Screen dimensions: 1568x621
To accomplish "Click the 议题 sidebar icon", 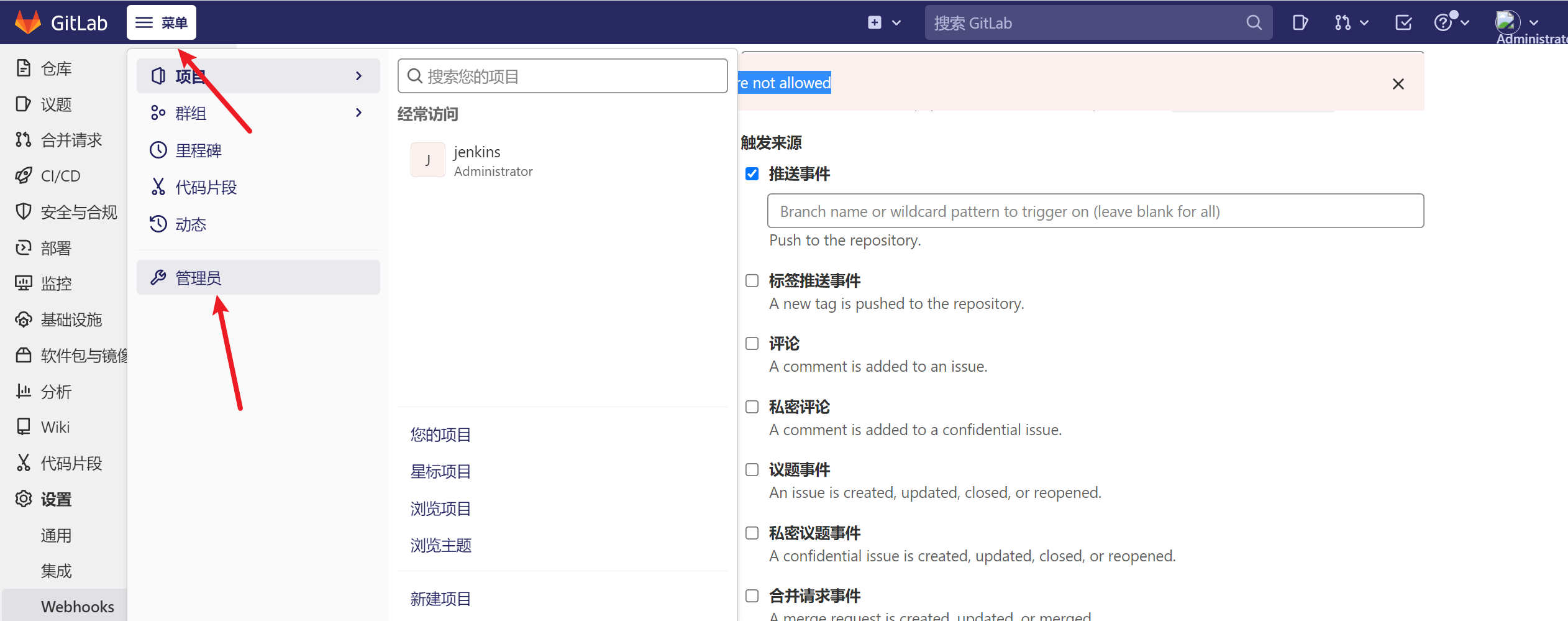I will coord(24,104).
